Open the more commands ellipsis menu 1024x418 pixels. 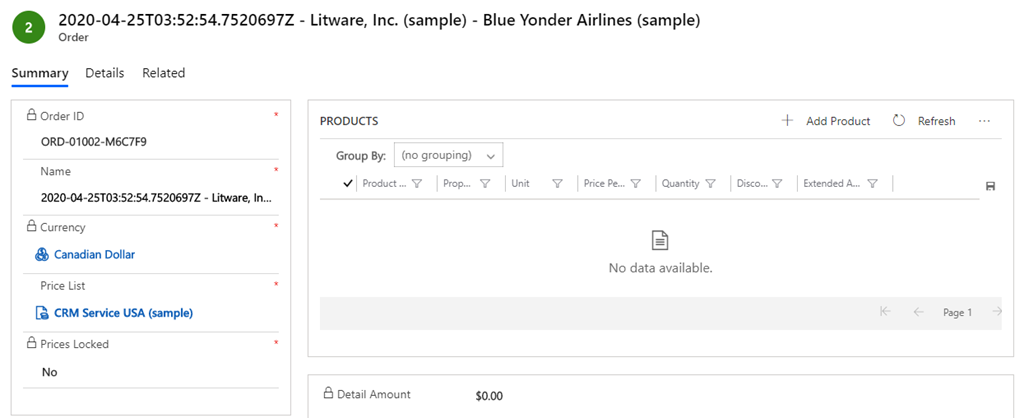click(x=984, y=121)
